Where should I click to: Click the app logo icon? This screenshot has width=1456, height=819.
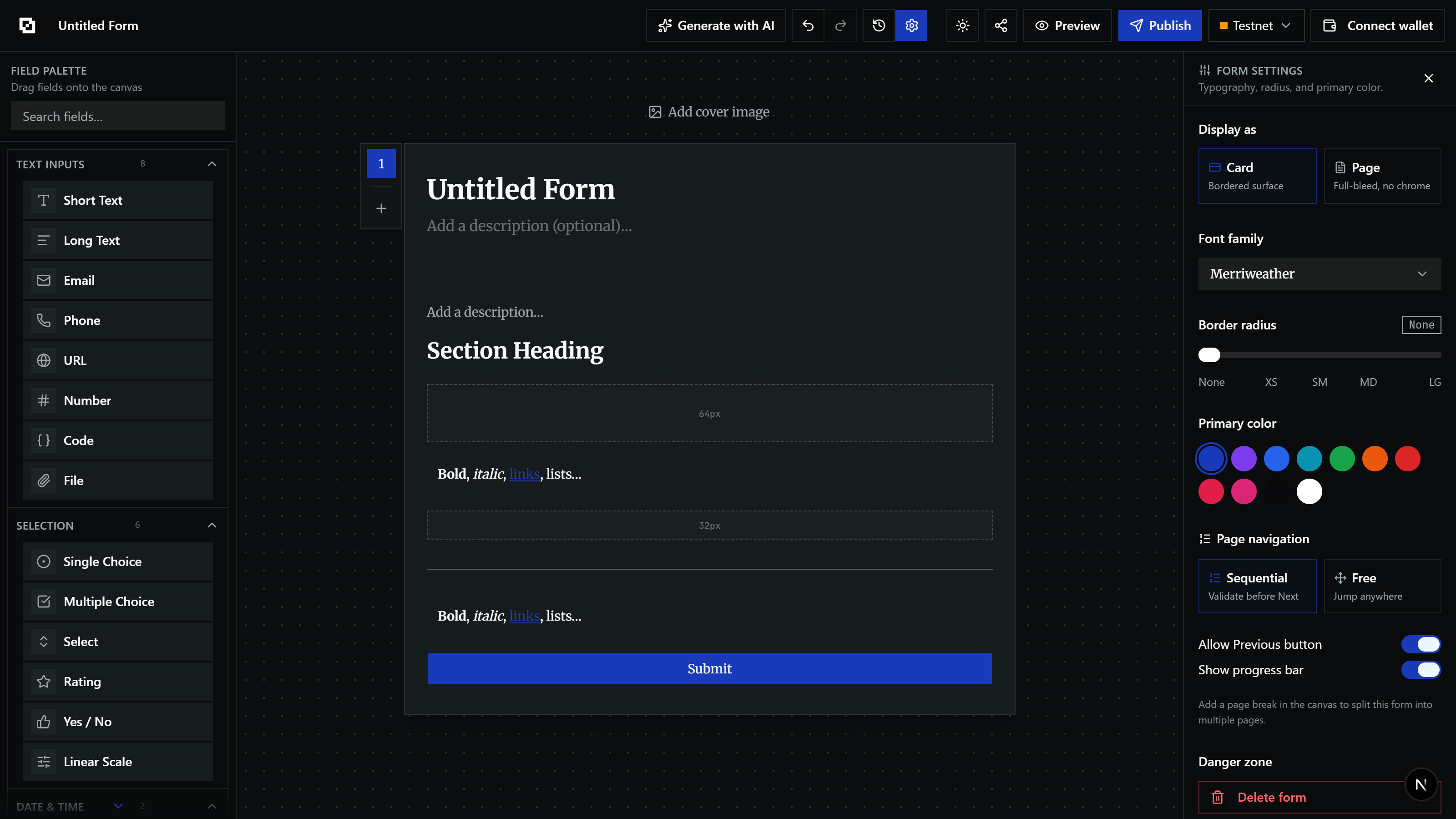click(27, 25)
